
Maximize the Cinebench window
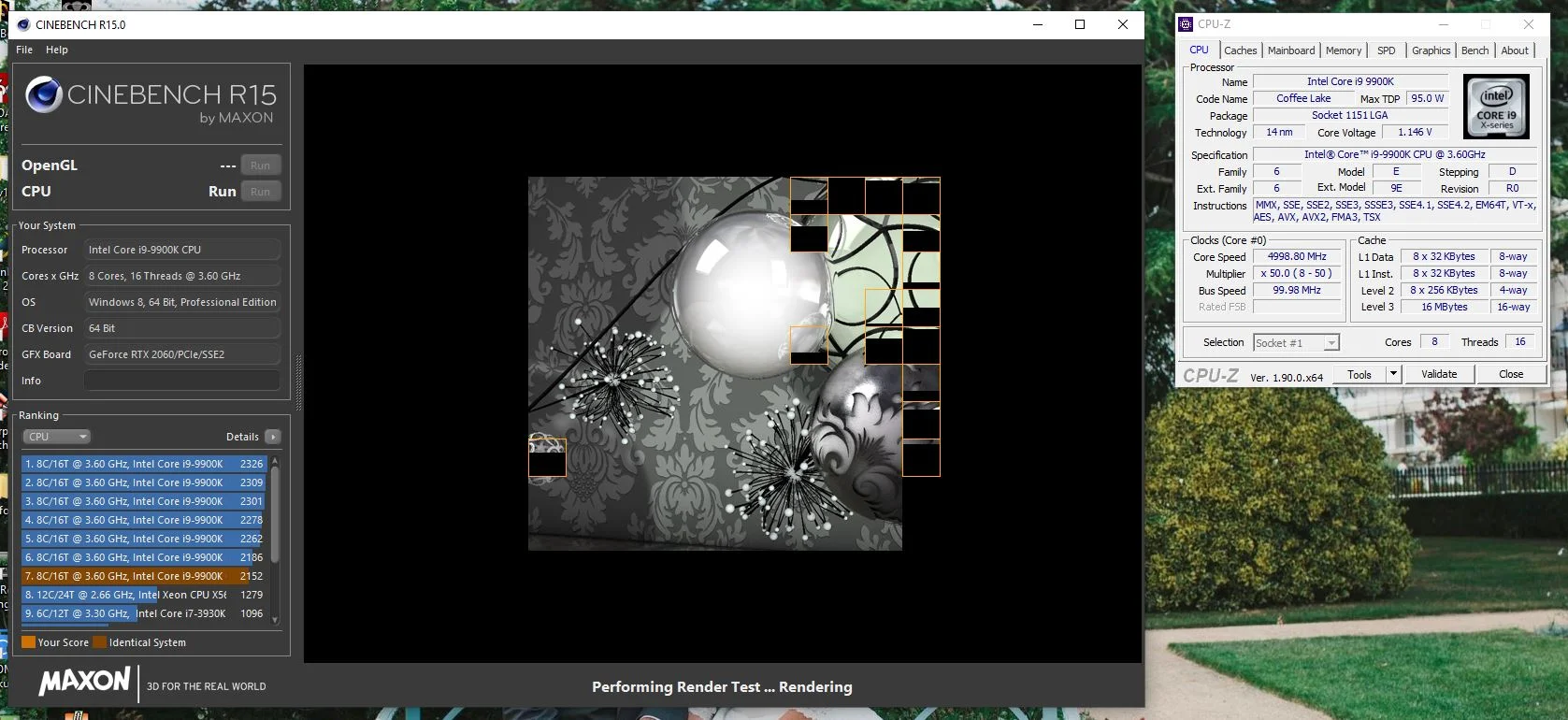pyautogui.click(x=1080, y=24)
